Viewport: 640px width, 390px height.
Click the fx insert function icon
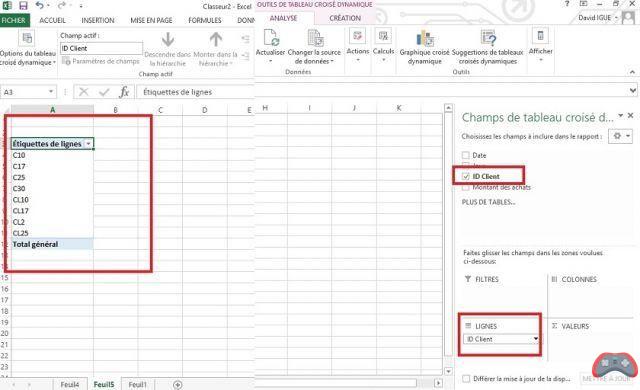coord(124,92)
